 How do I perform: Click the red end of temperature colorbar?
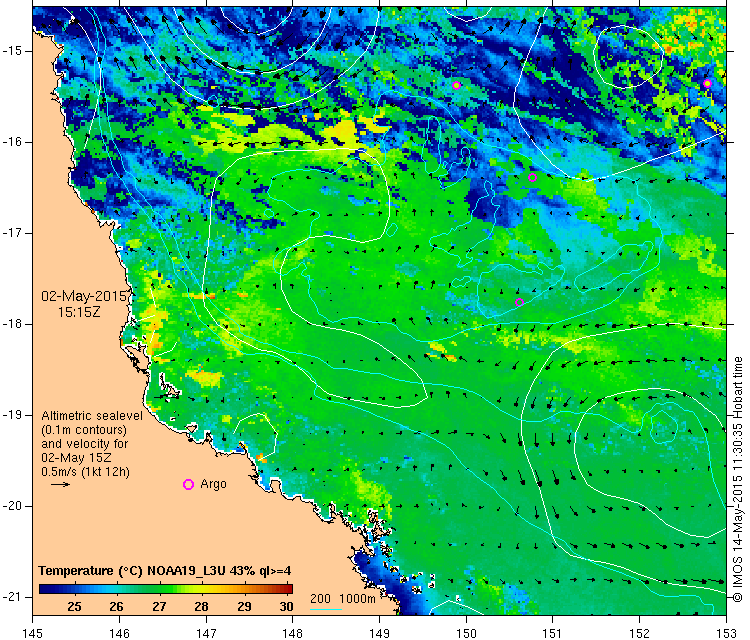287,589
